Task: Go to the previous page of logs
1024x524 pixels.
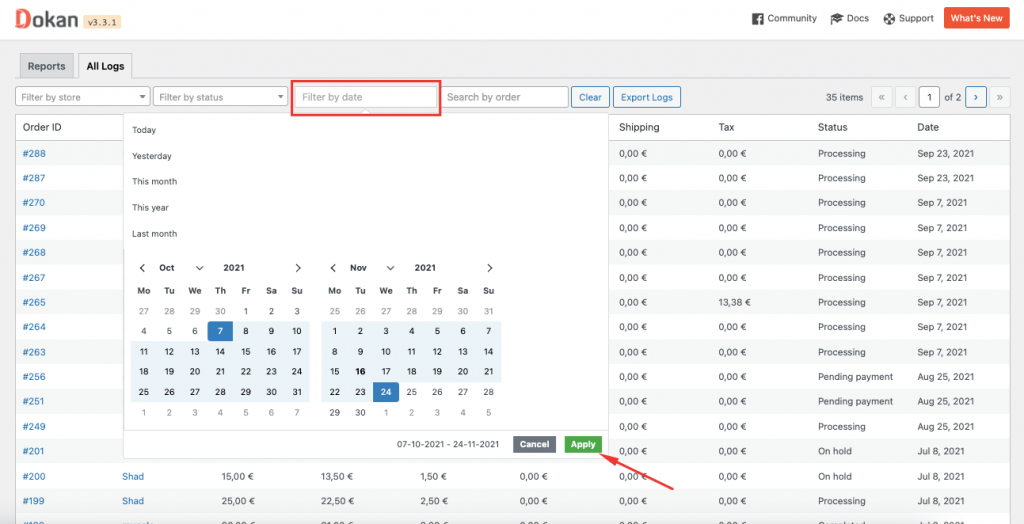Action: pyautogui.click(x=905, y=97)
